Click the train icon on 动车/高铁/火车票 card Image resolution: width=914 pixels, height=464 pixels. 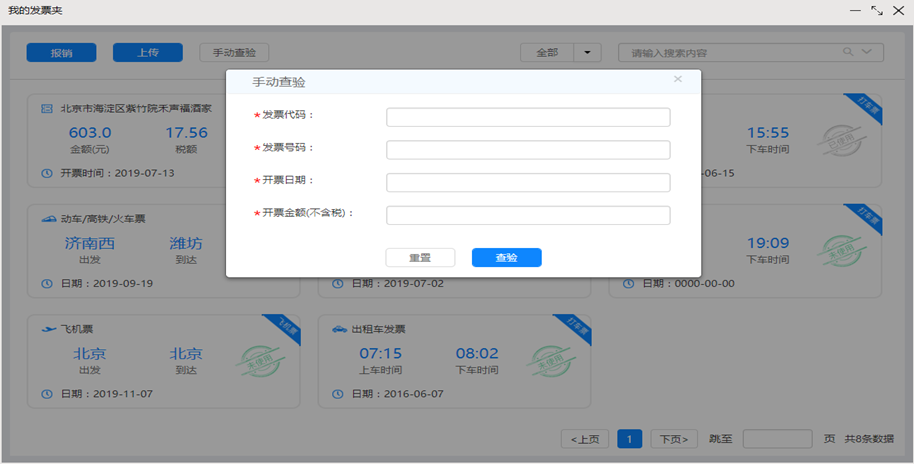click(x=47, y=220)
